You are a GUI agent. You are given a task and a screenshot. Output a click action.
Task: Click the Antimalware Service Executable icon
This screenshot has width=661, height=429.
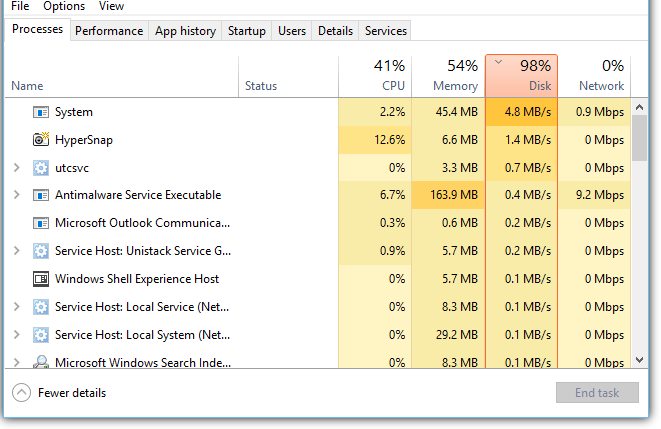[x=41, y=195]
